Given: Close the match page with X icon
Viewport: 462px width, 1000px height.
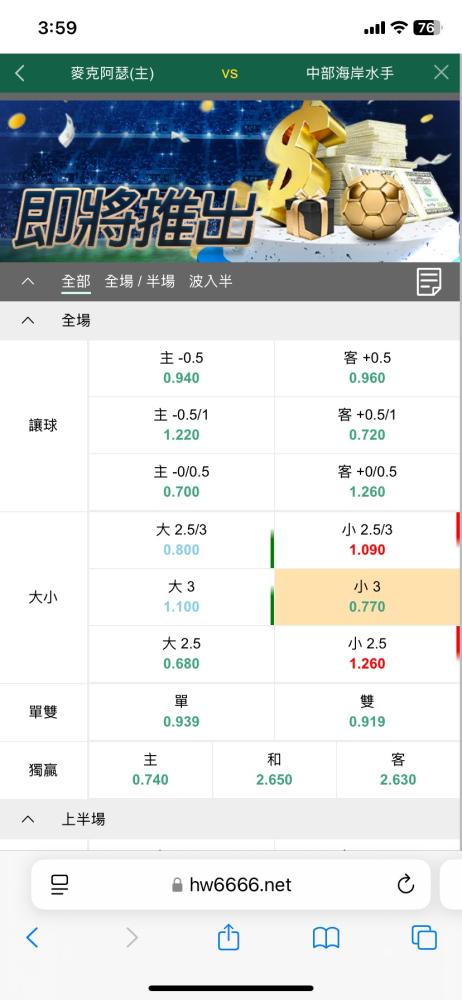Looking at the screenshot, I should click(441, 72).
